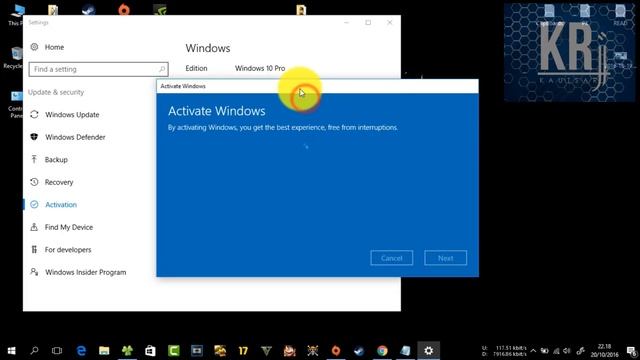Maximize the Settings window
The height and width of the screenshot is (360, 640).
coord(368,22)
